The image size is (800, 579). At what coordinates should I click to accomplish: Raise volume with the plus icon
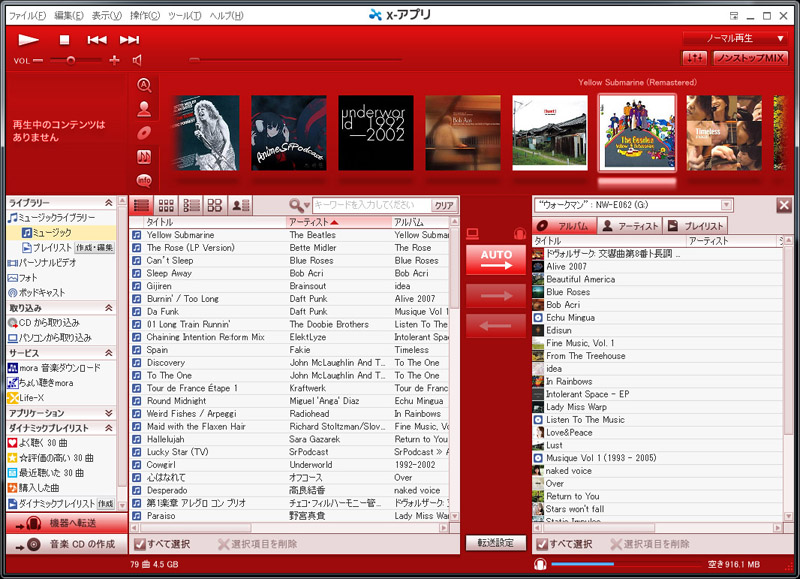click(x=114, y=61)
